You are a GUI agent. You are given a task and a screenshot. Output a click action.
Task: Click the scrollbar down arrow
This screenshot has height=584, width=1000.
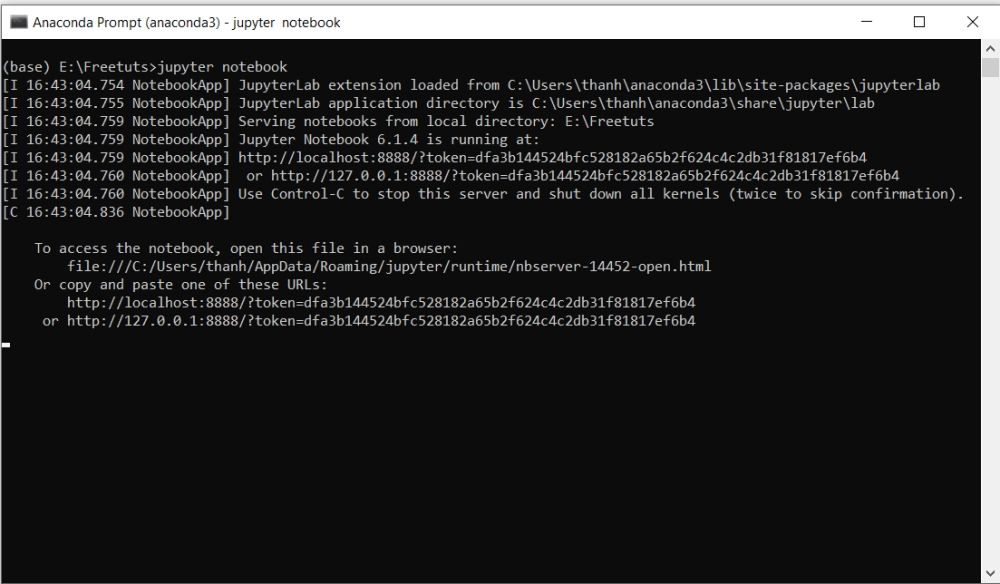point(990,574)
